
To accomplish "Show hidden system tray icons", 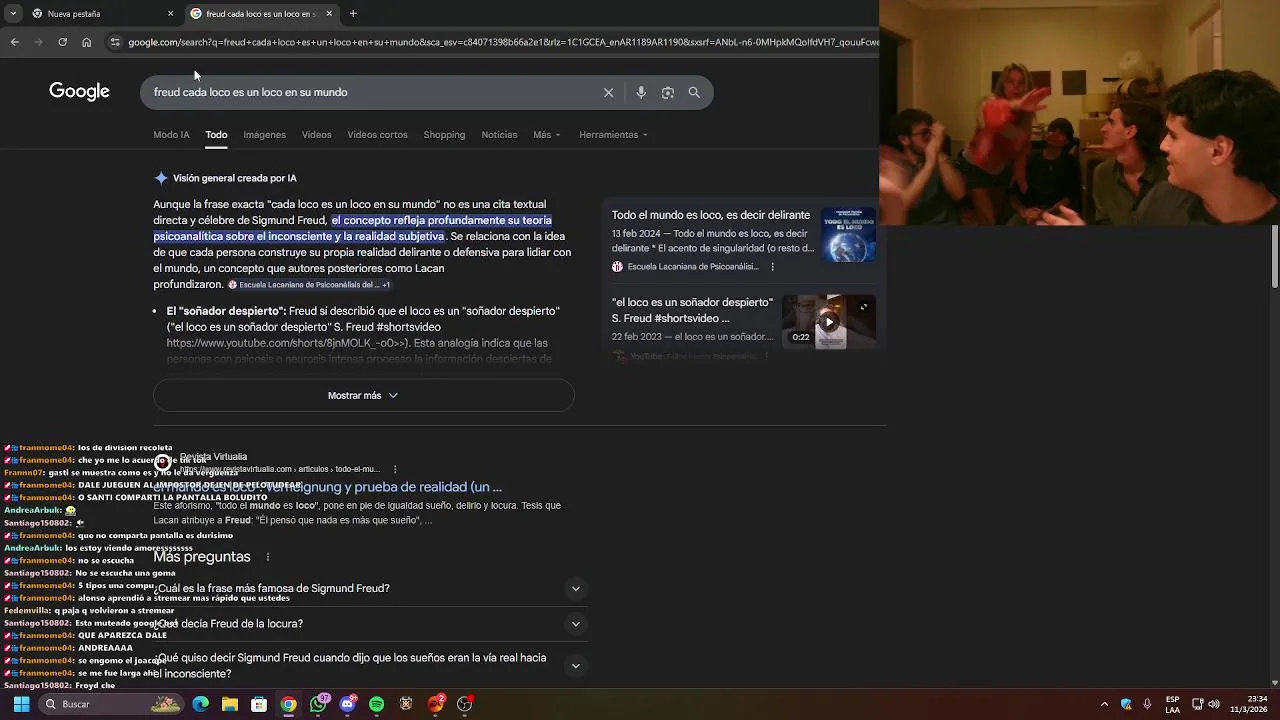I will coord(1104,704).
